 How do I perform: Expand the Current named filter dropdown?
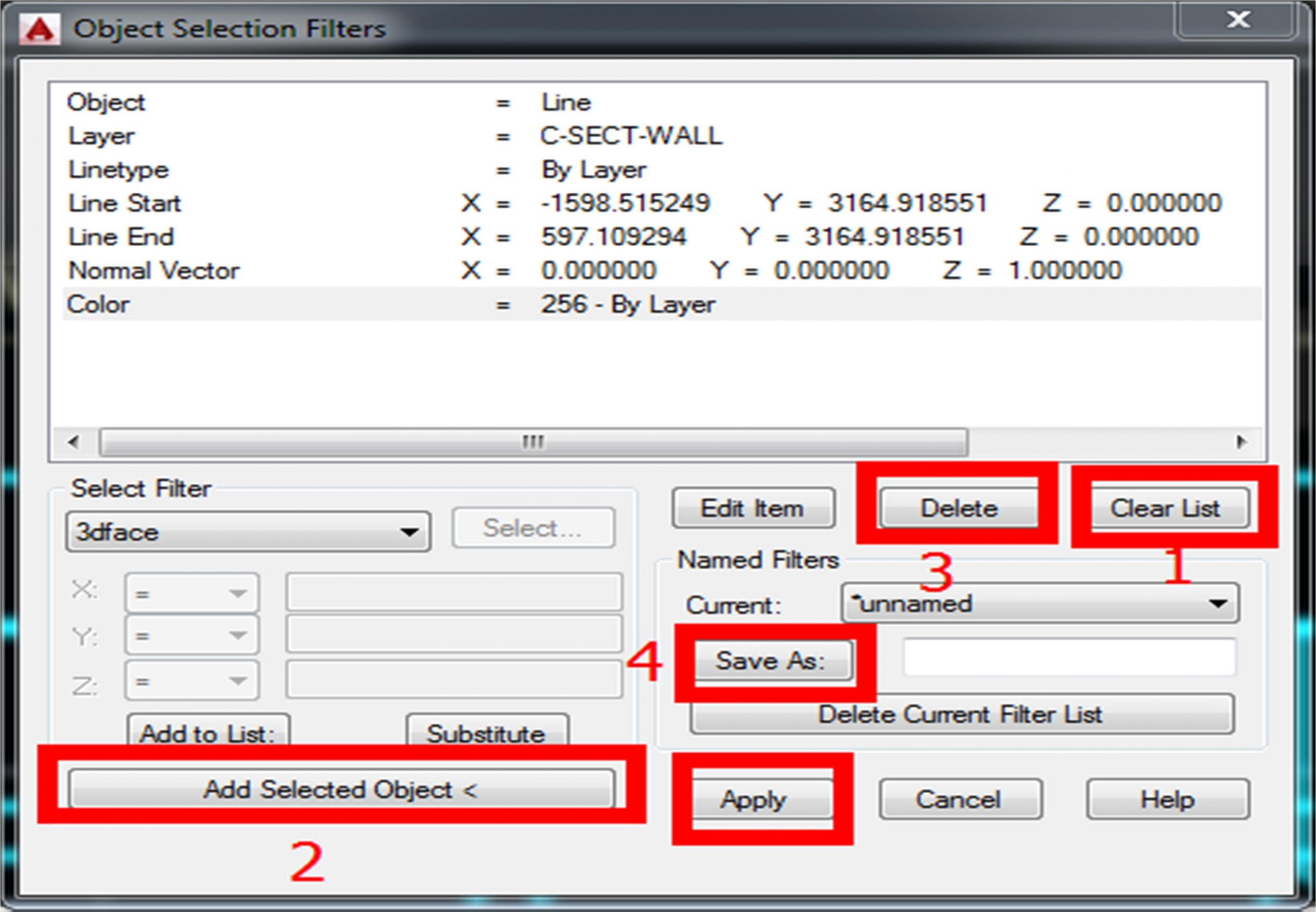1040,604
